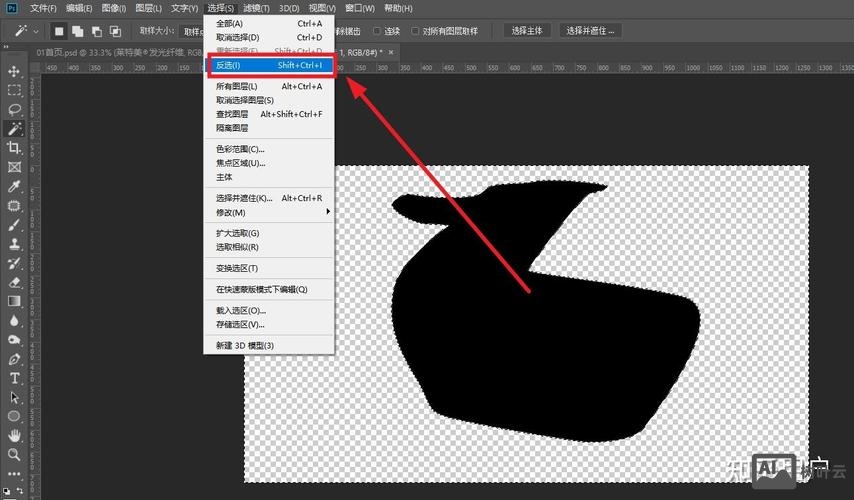Viewport: 854px width, 500px height.
Task: Expand the 修改(M) submenu
Action: [269, 212]
